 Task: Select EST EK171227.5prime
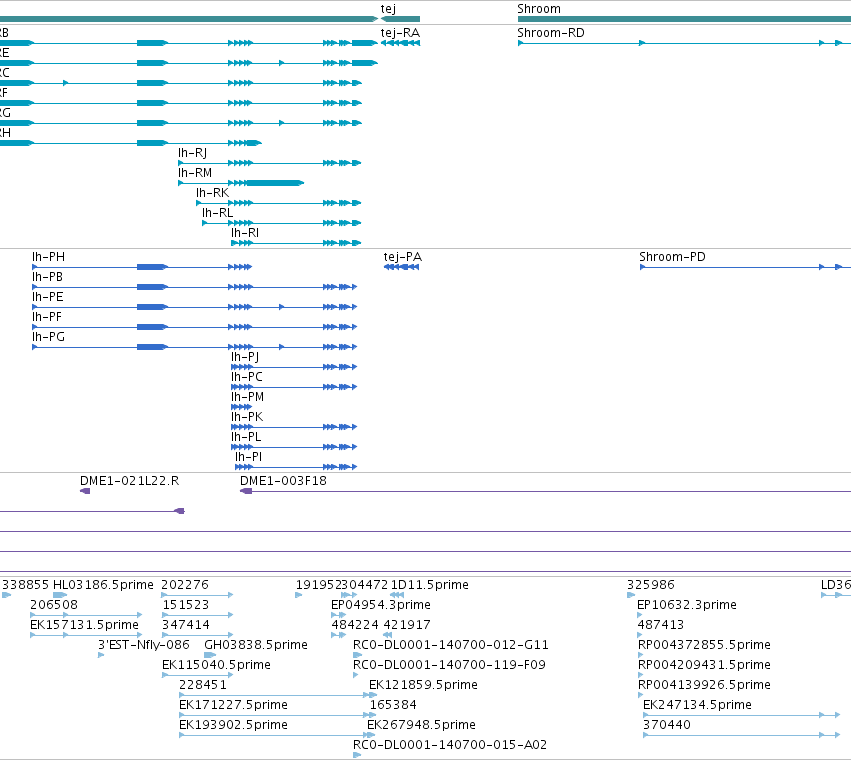[233, 705]
